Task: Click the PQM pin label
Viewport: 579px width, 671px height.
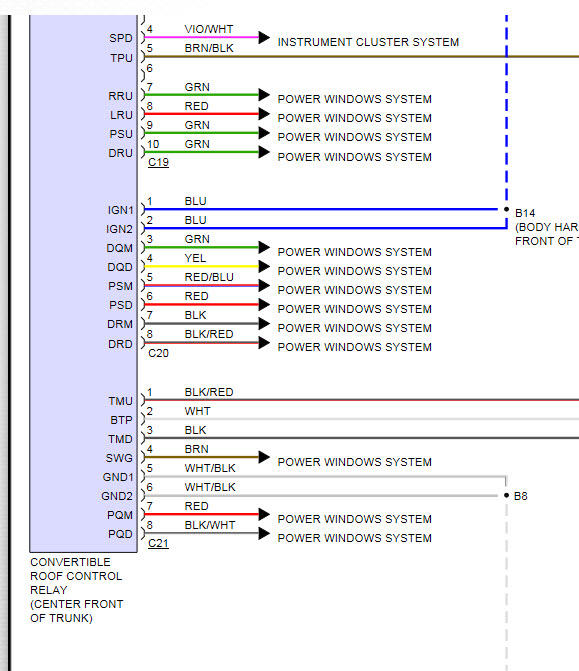Action: click(x=120, y=515)
